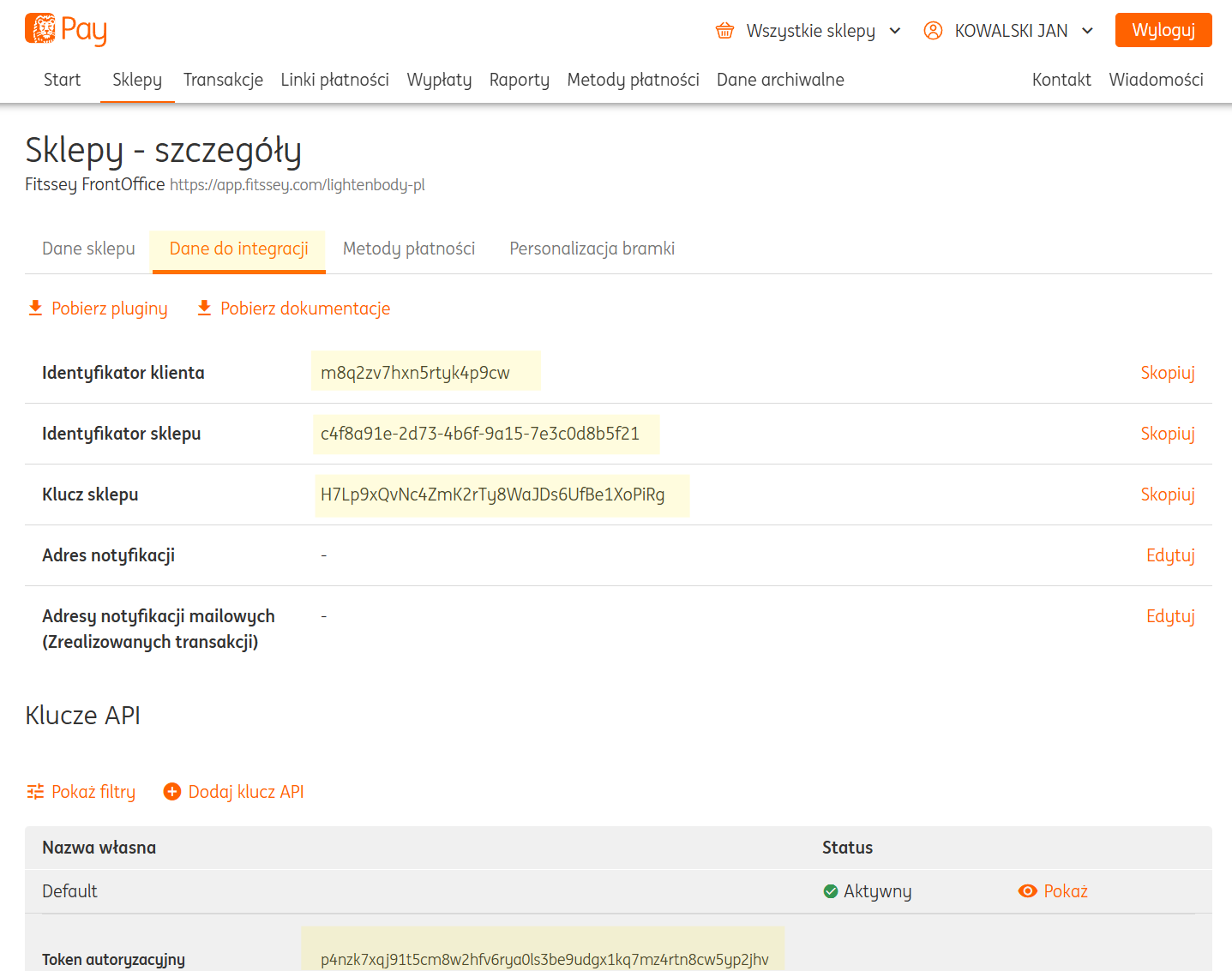Click Pokaż for the Default key
This screenshot has width=1232, height=971.
(1066, 891)
